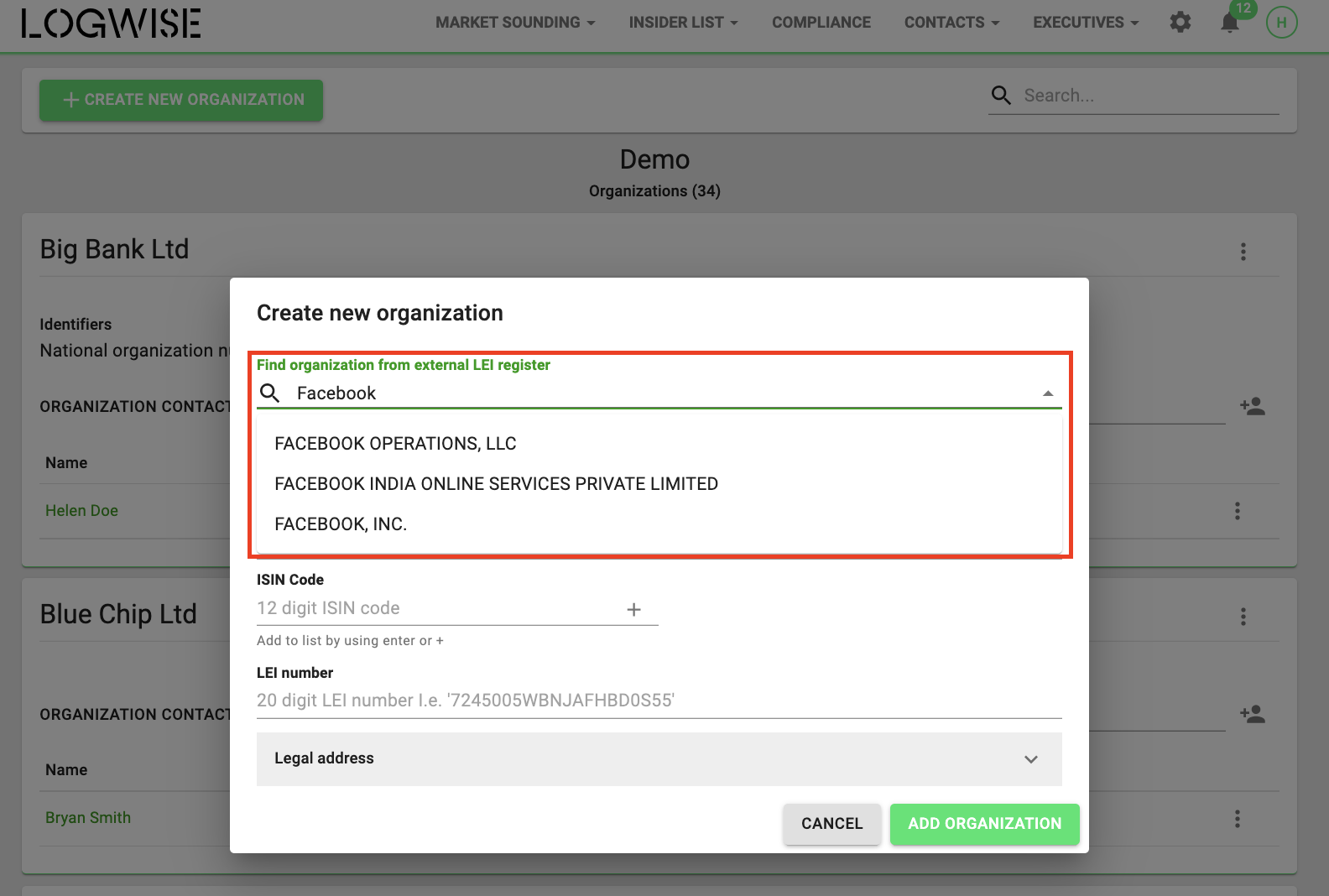The height and width of the screenshot is (896, 1329).
Task: Open notifications bell with 12 badge
Action: pos(1230,22)
